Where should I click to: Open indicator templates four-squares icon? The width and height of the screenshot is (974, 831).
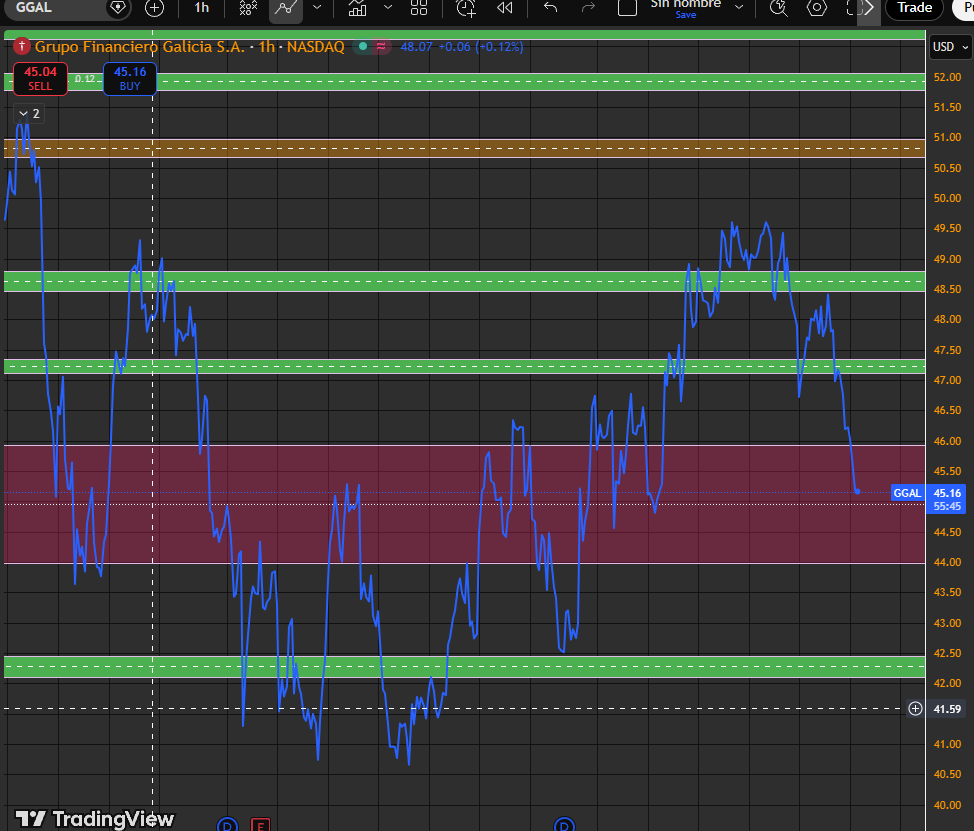(x=419, y=8)
